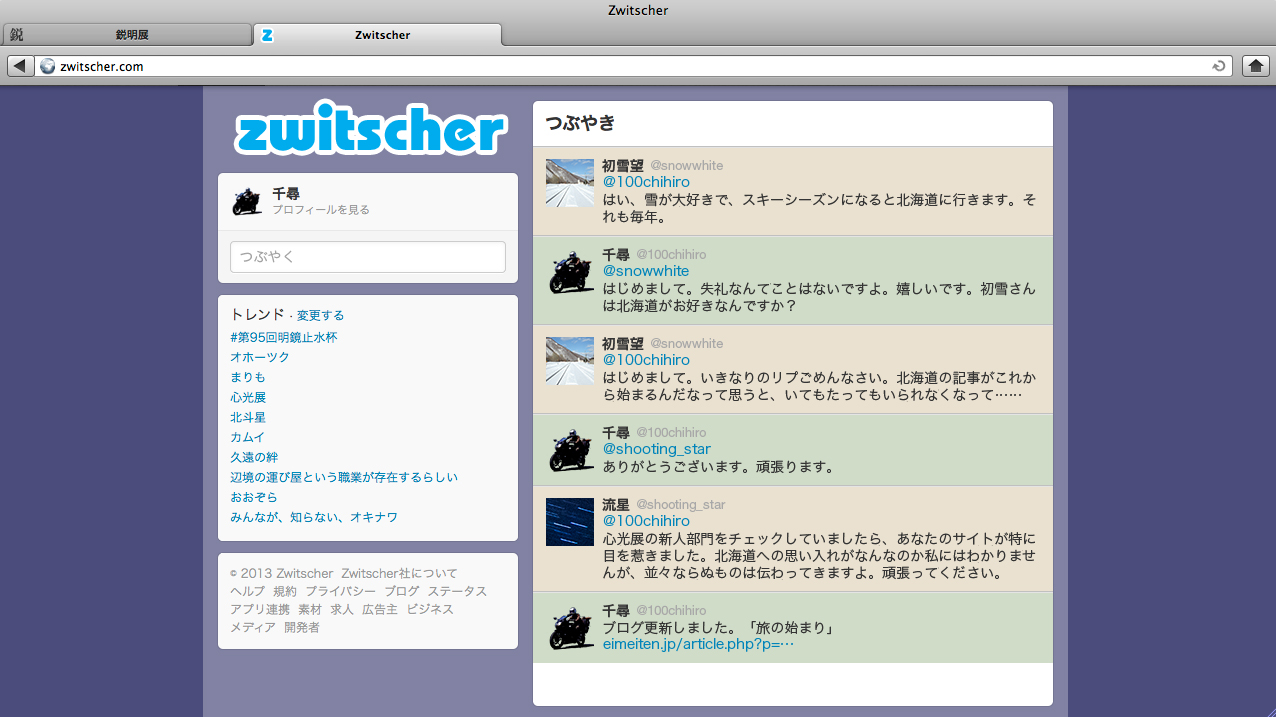Click the プロフィールを見る link
1276x717 pixels.
[321, 210]
